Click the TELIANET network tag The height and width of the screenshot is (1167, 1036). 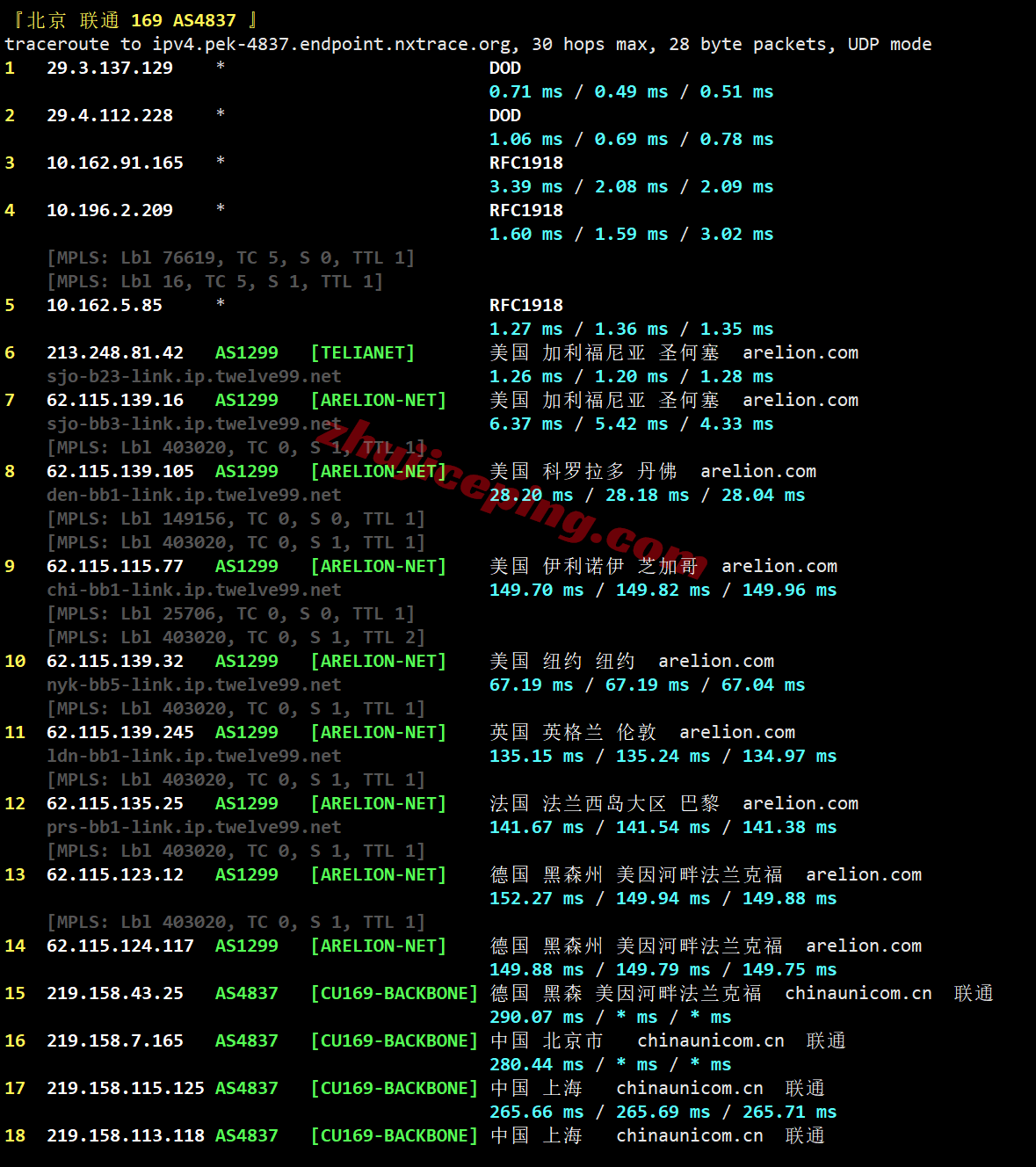pyautogui.click(x=362, y=352)
